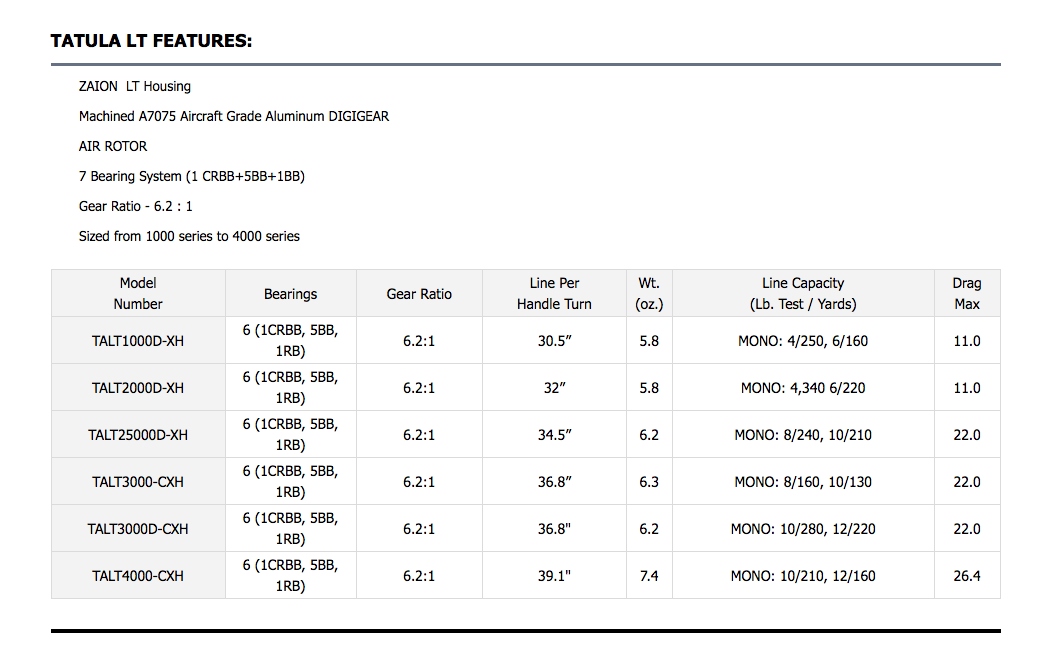Click the 5.8 weight in the TALT1000D-XH row
This screenshot has width=1040, height=651.
click(649, 341)
